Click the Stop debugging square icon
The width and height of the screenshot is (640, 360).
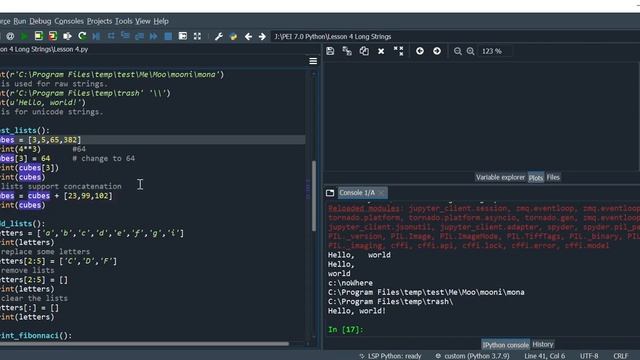pos(168,36)
